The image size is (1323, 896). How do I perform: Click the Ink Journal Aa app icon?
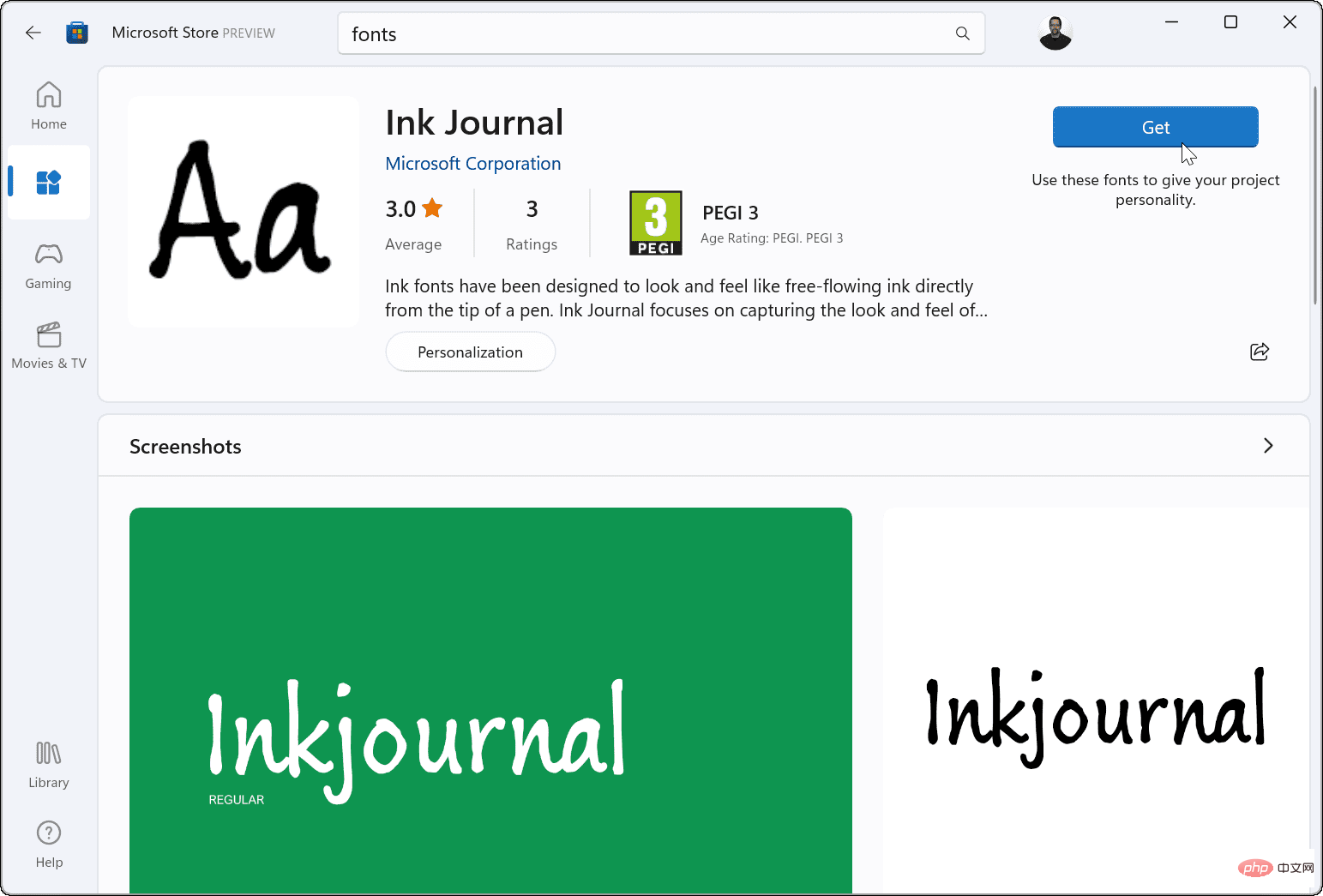coord(244,212)
